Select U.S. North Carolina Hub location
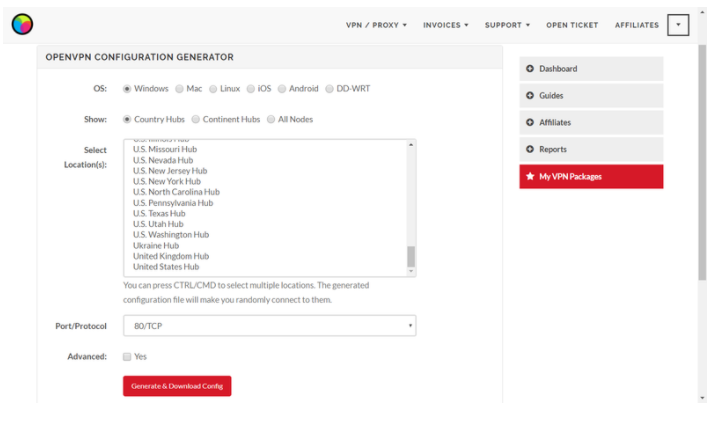 tap(176, 192)
